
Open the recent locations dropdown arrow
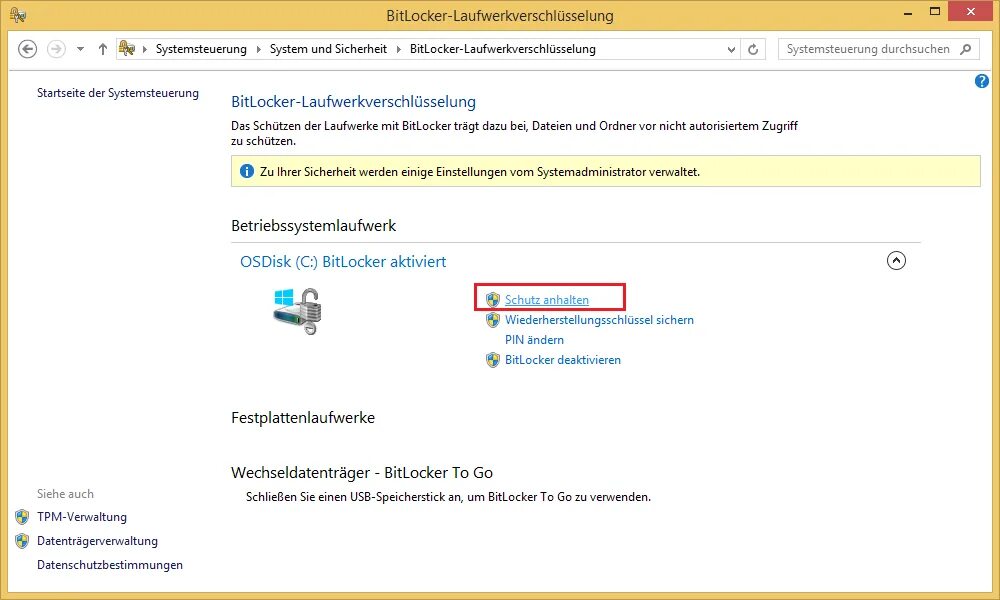(80, 49)
